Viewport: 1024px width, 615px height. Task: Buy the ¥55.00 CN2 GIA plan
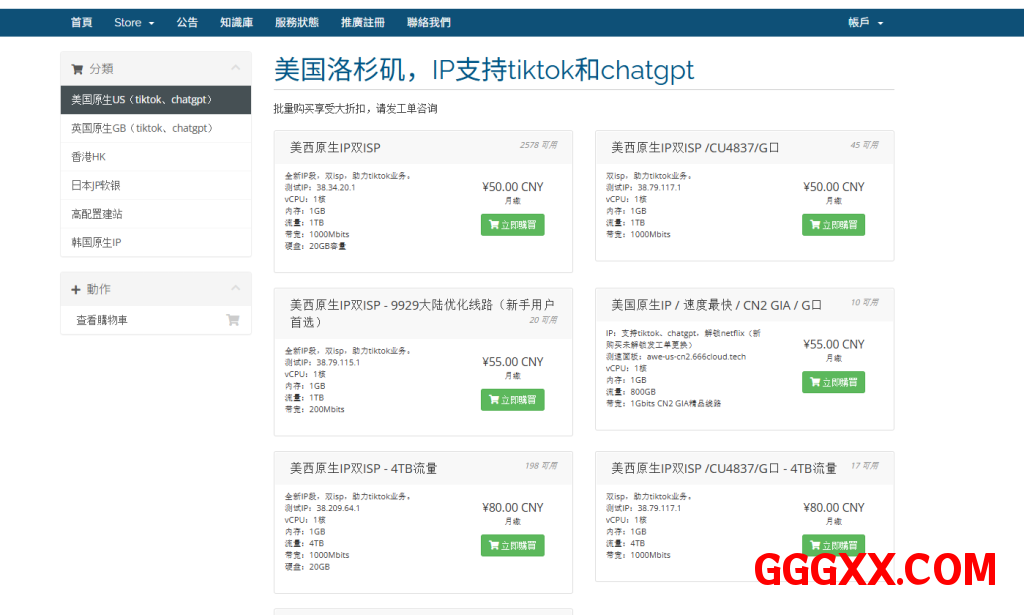(x=833, y=382)
